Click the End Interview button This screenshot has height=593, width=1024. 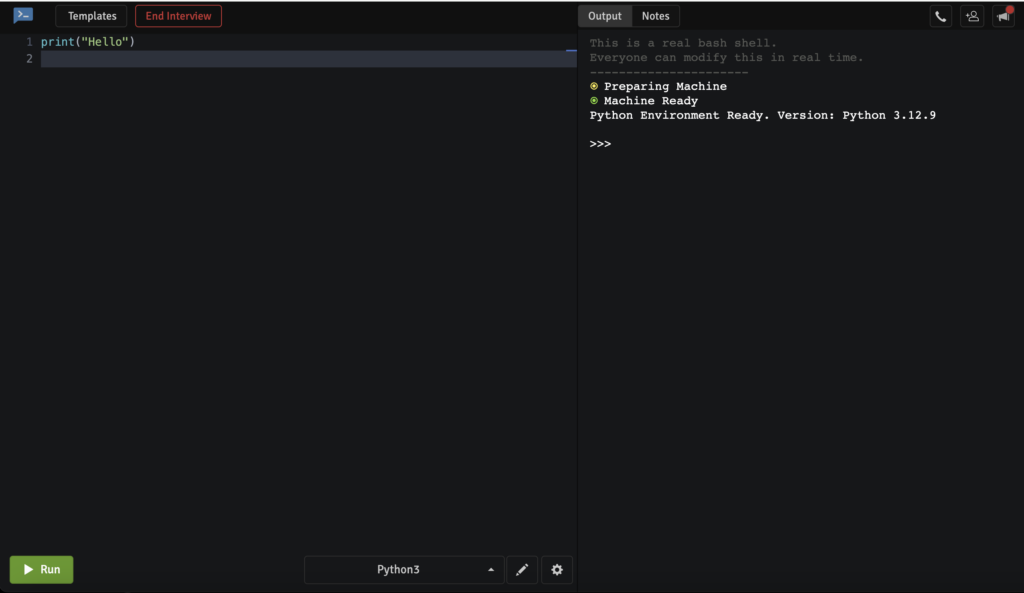(177, 15)
